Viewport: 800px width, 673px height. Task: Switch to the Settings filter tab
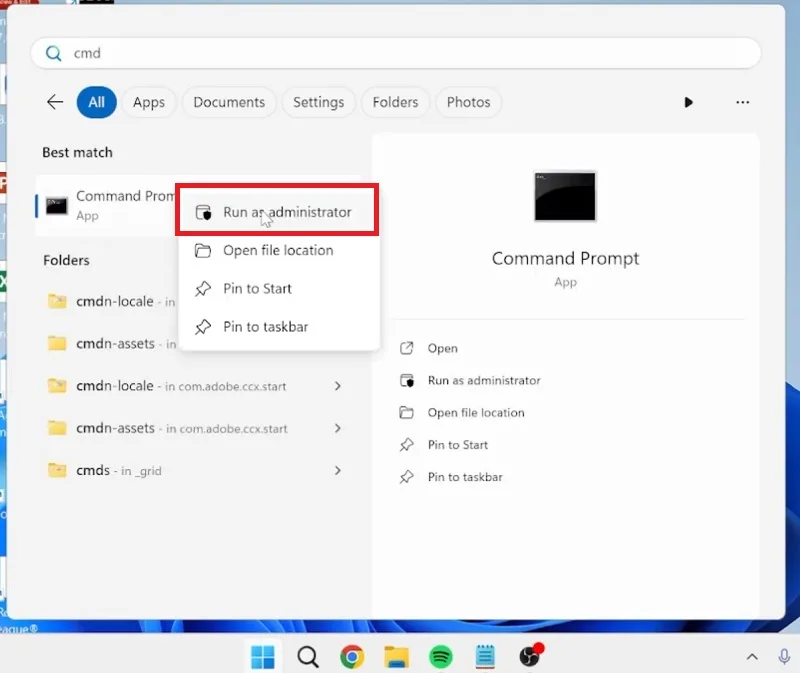[x=318, y=102]
